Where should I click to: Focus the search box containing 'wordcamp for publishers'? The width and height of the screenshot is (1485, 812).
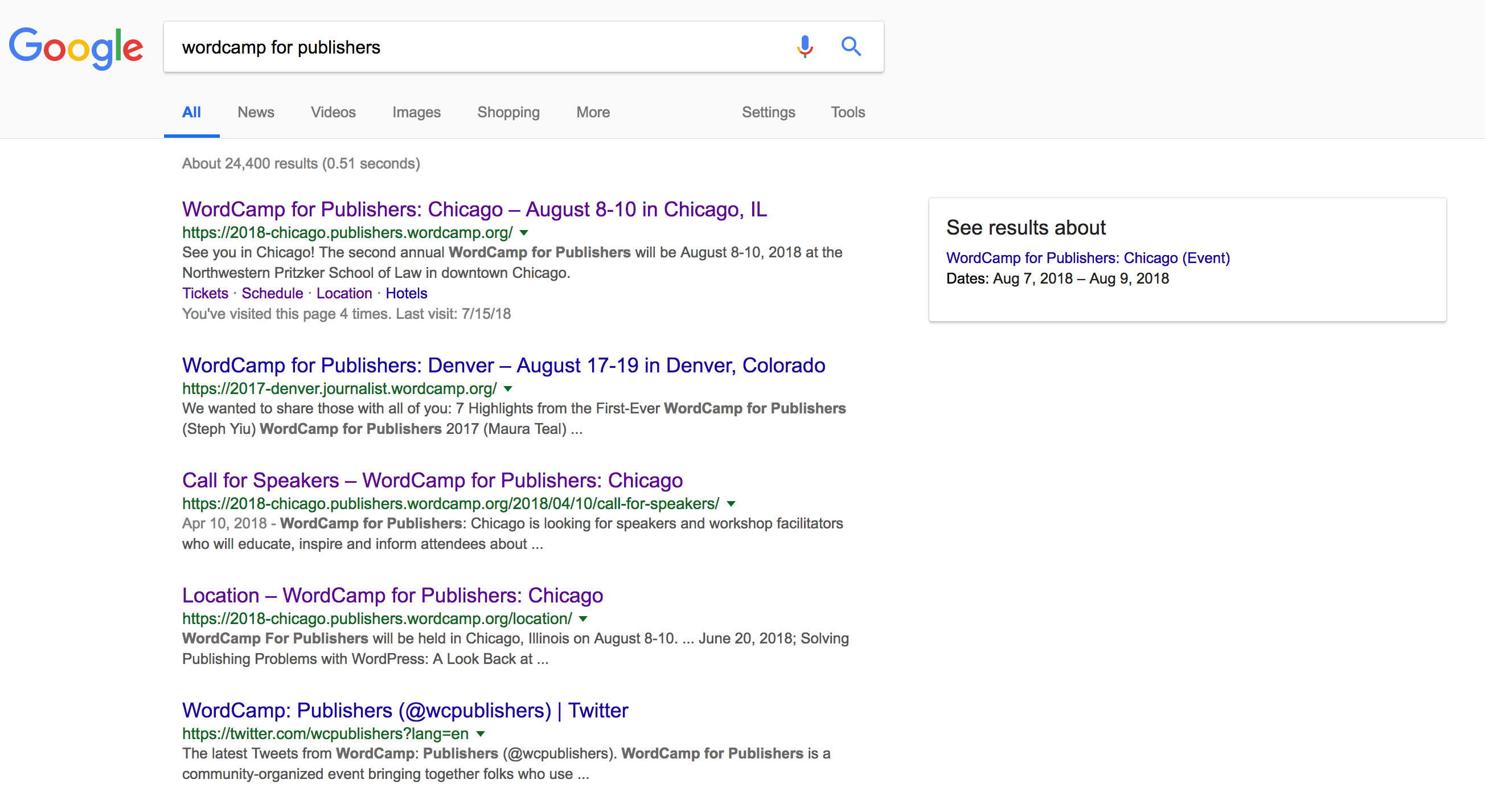523,47
